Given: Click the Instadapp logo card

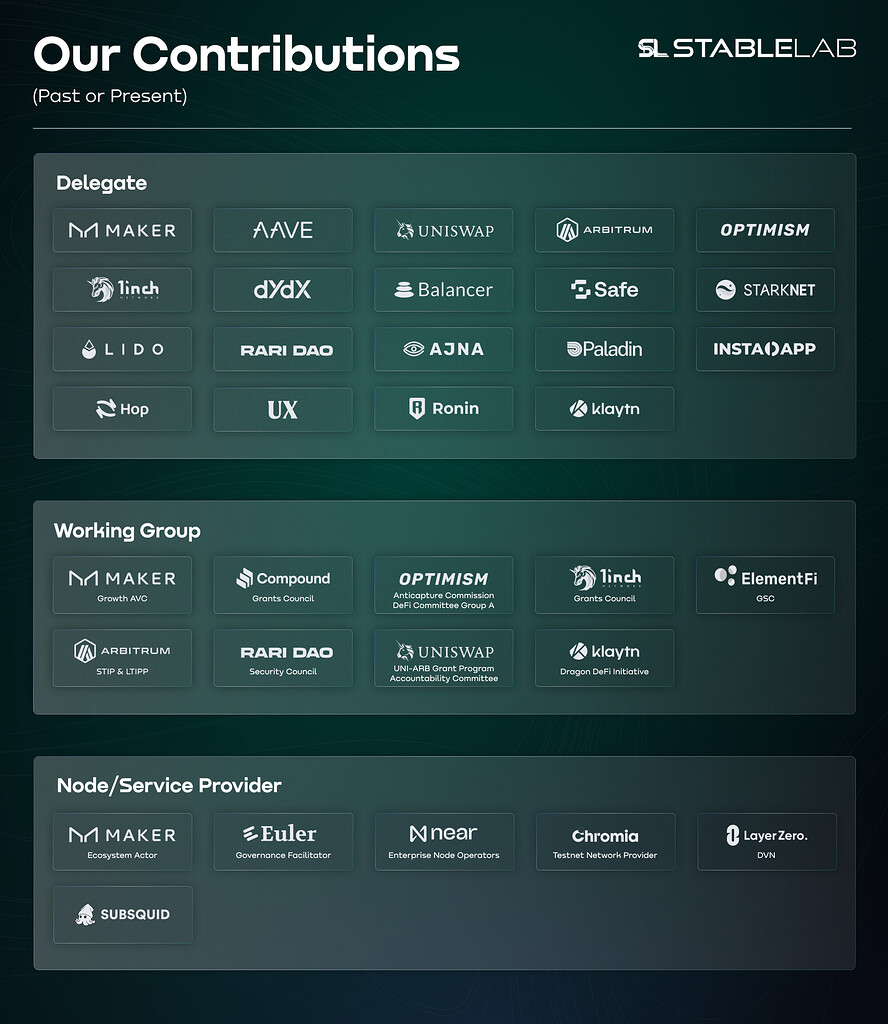Looking at the screenshot, I should [765, 350].
